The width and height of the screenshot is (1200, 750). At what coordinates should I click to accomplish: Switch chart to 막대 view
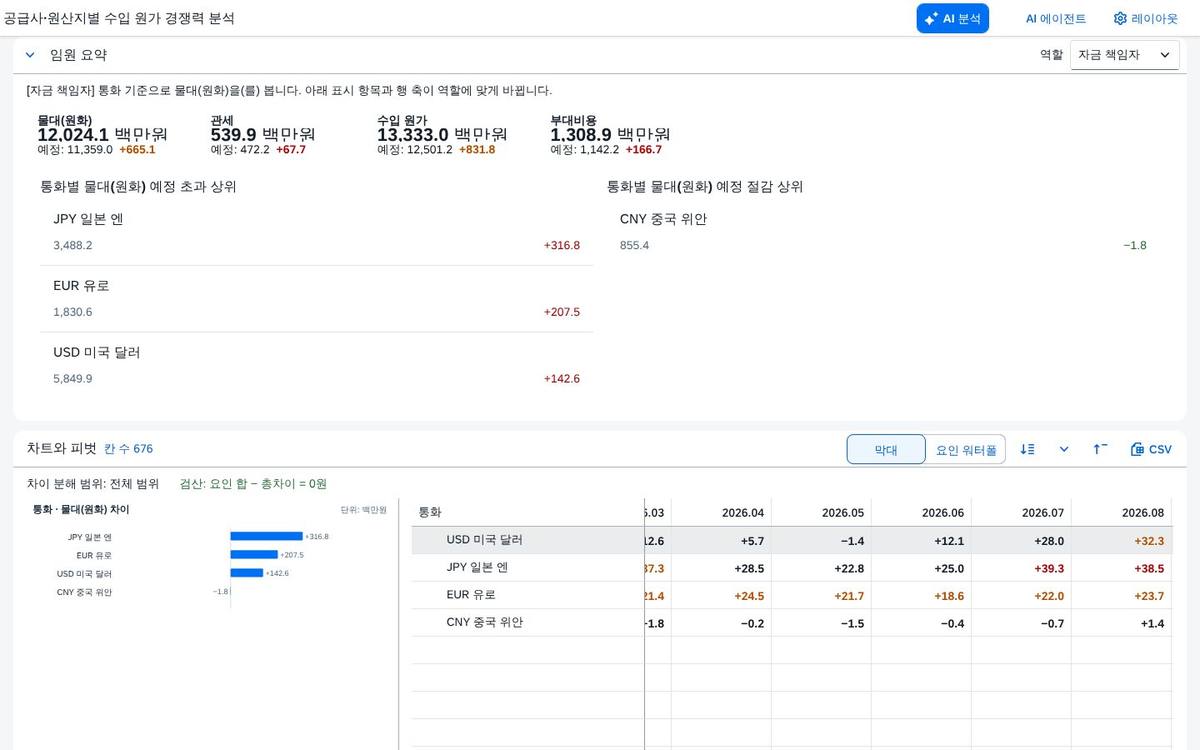[x=886, y=450]
